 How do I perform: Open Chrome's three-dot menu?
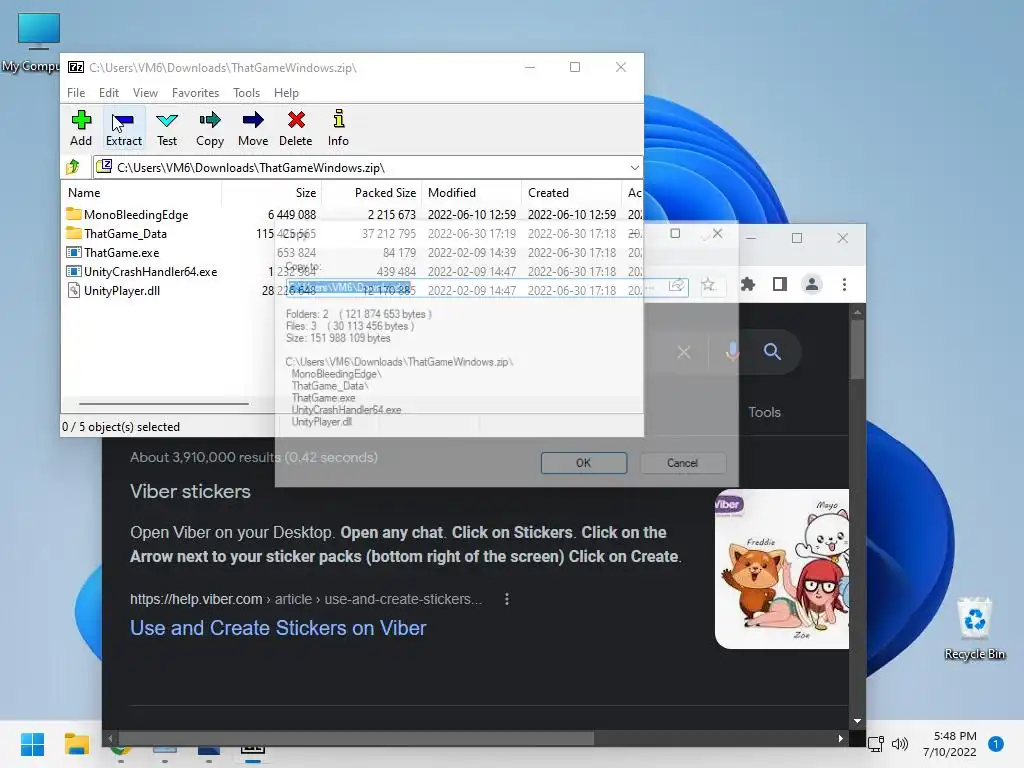(844, 284)
